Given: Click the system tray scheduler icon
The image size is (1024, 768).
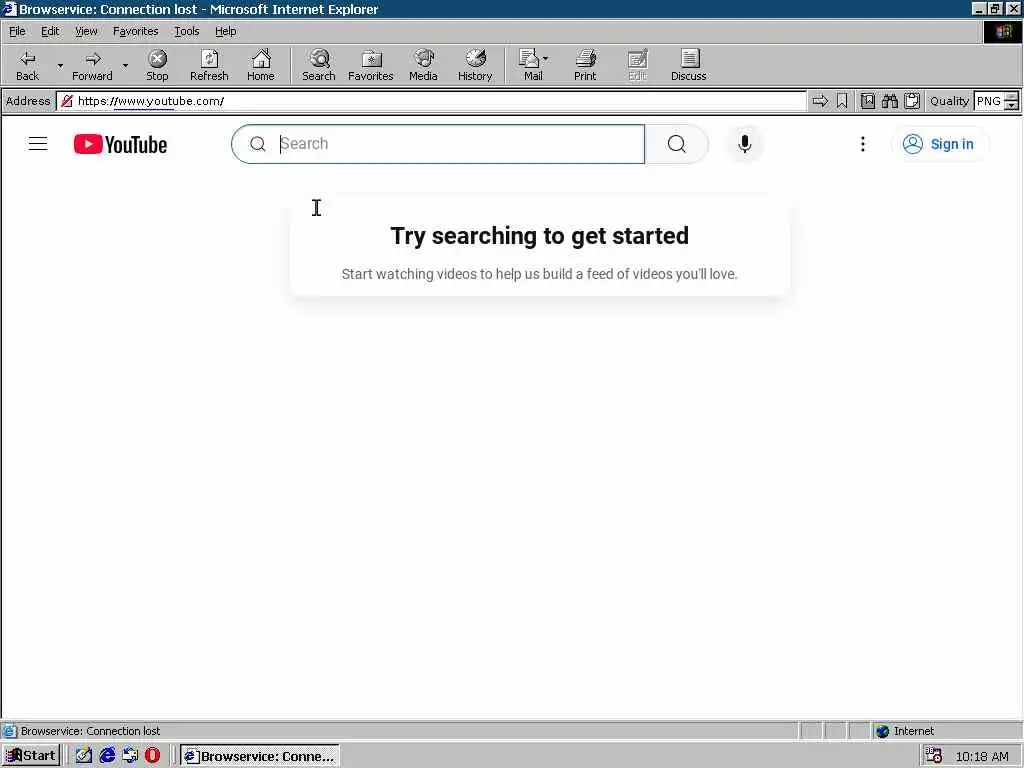Looking at the screenshot, I should click(934, 756).
